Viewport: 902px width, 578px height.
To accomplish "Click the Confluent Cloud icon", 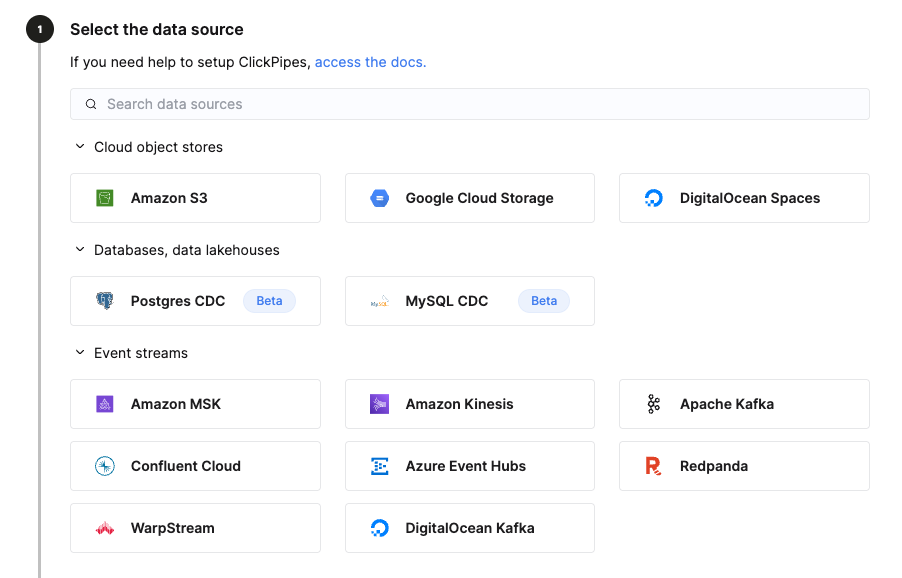I will 104,466.
